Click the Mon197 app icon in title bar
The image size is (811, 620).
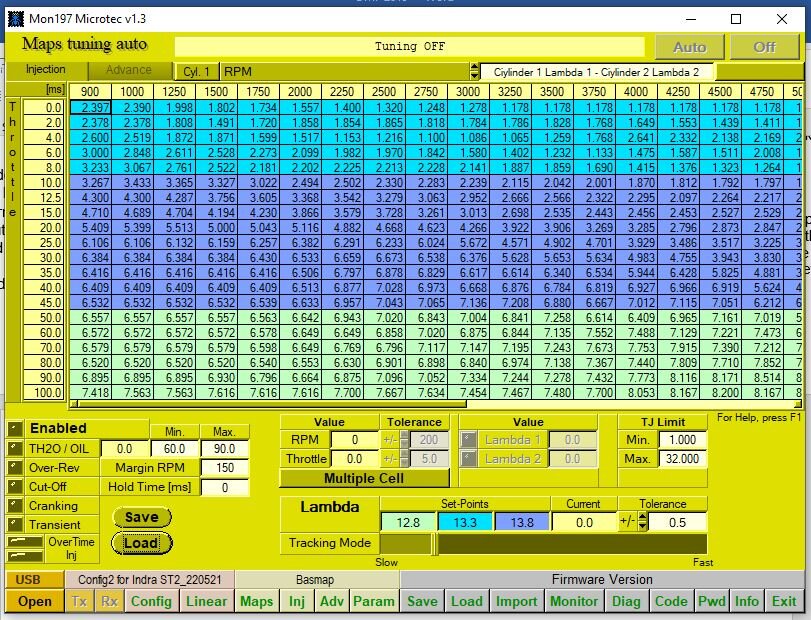pos(16,19)
